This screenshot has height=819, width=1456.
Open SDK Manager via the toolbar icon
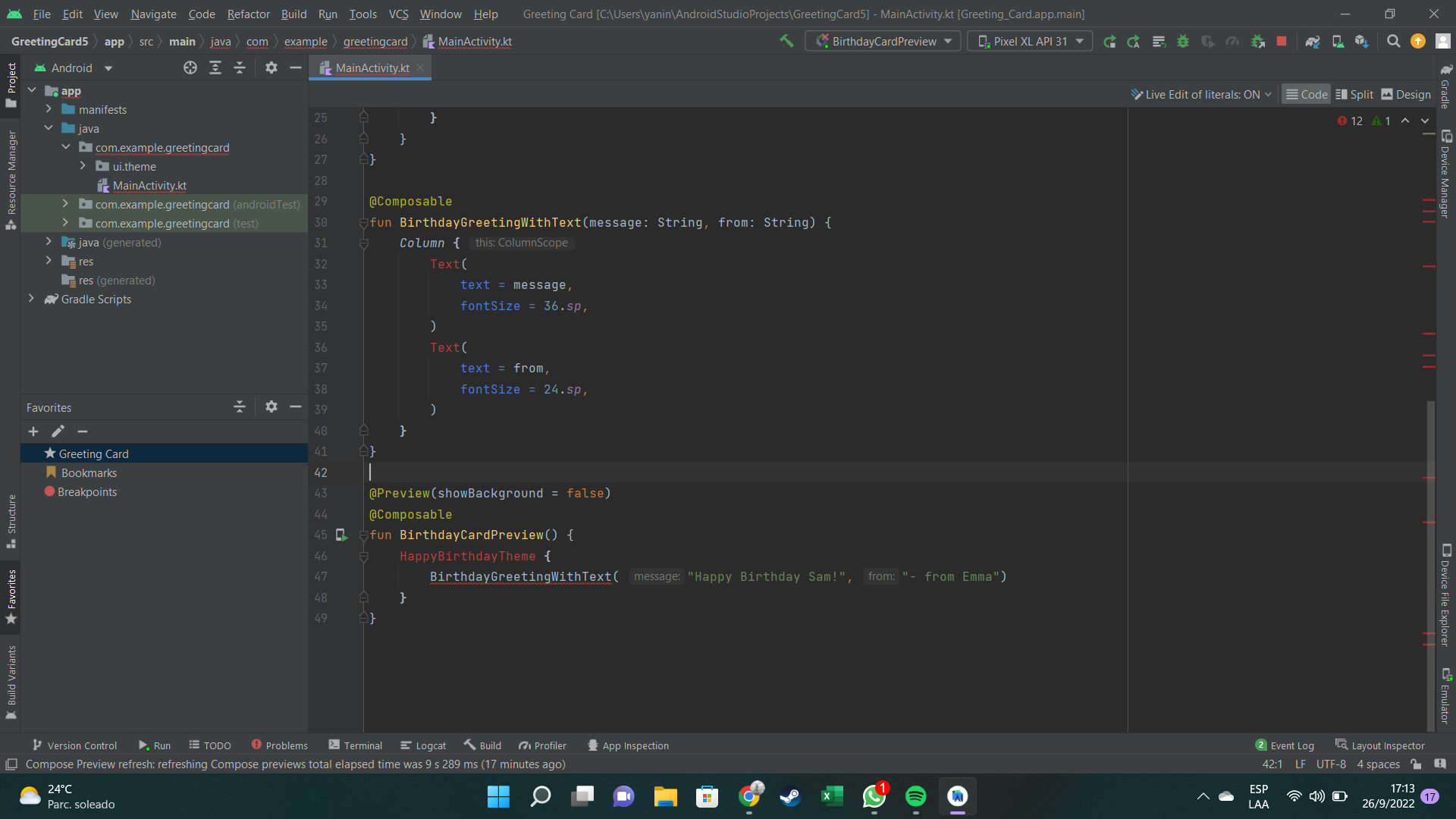tap(1361, 41)
